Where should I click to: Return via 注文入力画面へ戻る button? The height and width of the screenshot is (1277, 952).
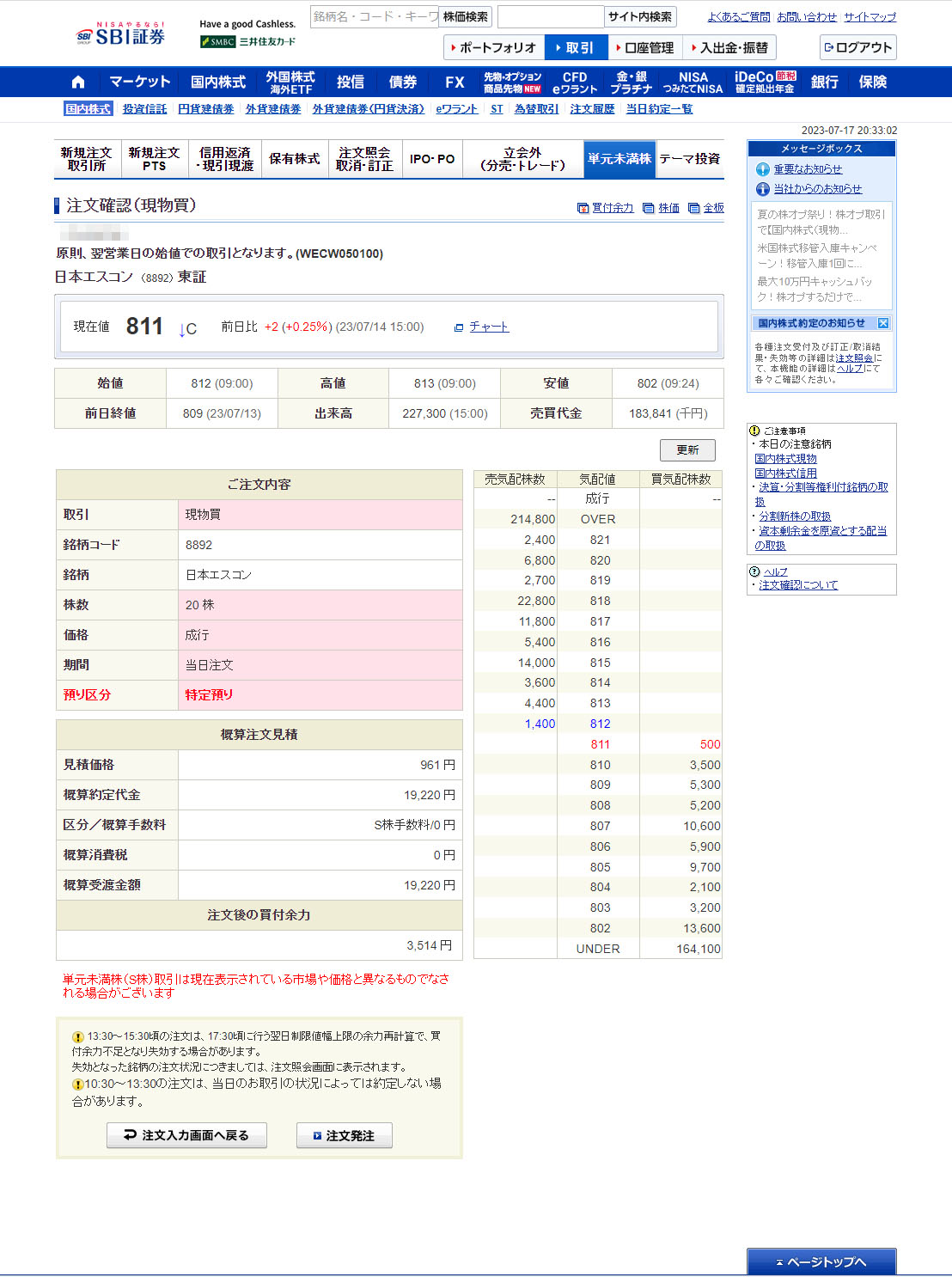[x=186, y=1135]
